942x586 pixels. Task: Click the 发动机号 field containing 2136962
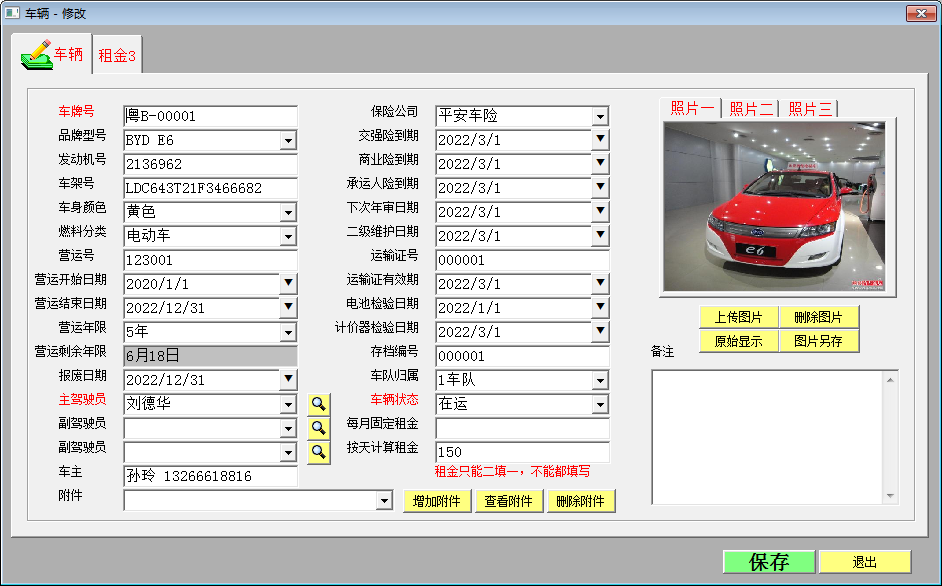tap(210, 164)
